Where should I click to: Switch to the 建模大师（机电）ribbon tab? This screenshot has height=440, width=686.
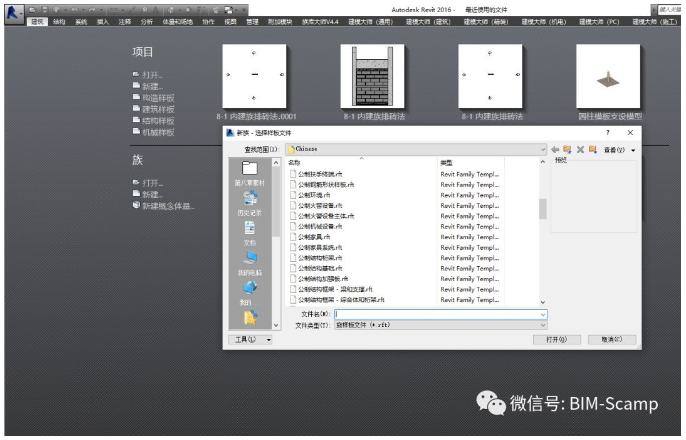pyautogui.click(x=544, y=21)
